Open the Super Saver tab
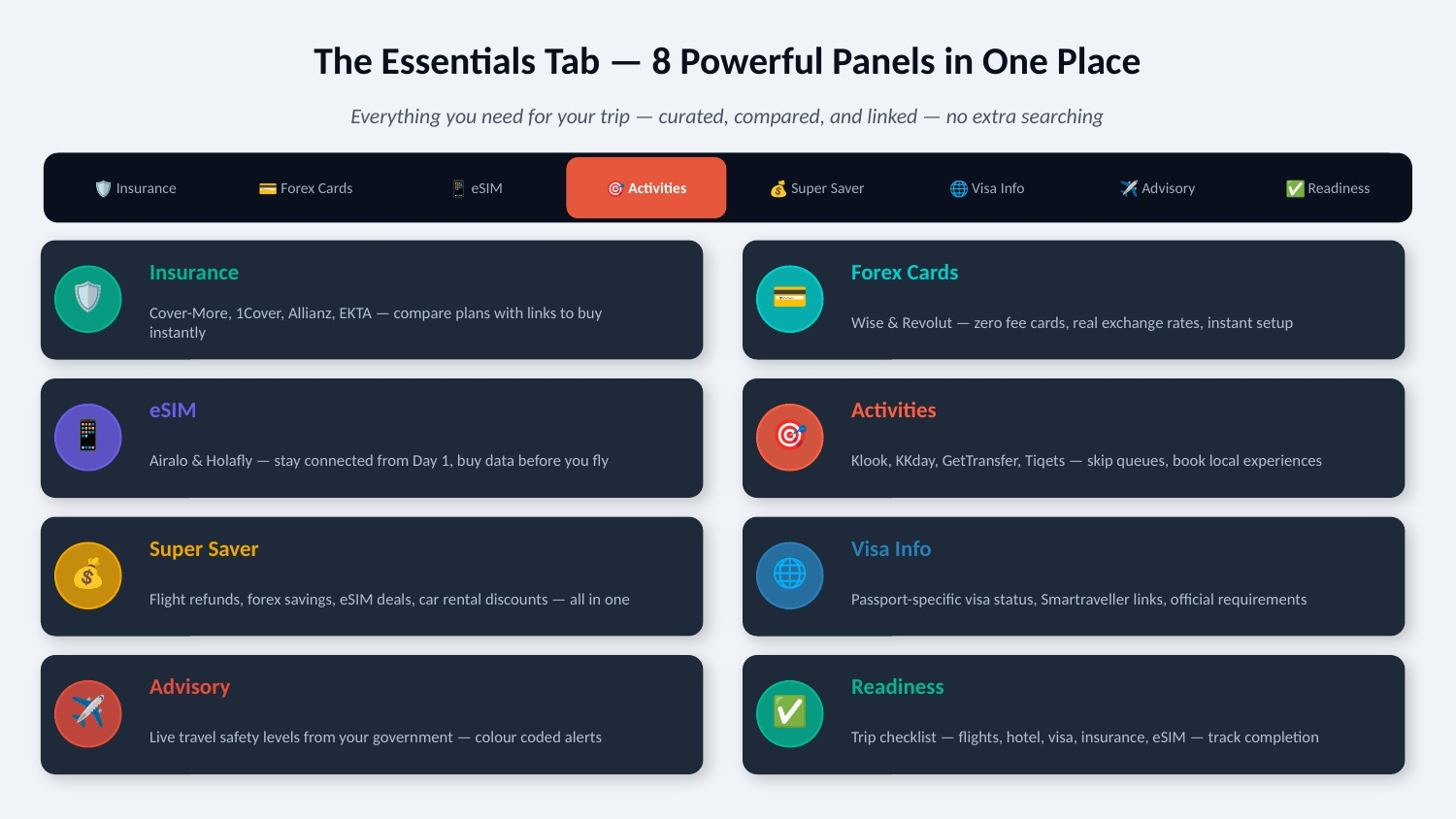 817,188
